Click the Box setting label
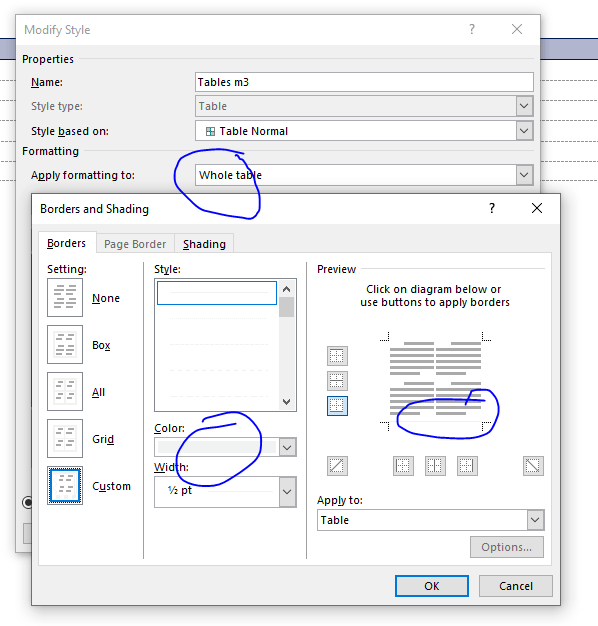 [x=101, y=345]
